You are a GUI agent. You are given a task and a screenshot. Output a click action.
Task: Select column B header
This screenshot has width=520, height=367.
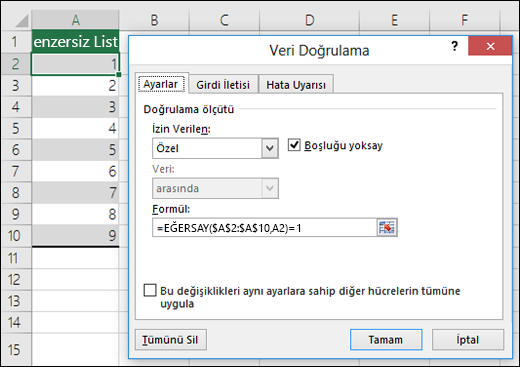[x=154, y=20]
